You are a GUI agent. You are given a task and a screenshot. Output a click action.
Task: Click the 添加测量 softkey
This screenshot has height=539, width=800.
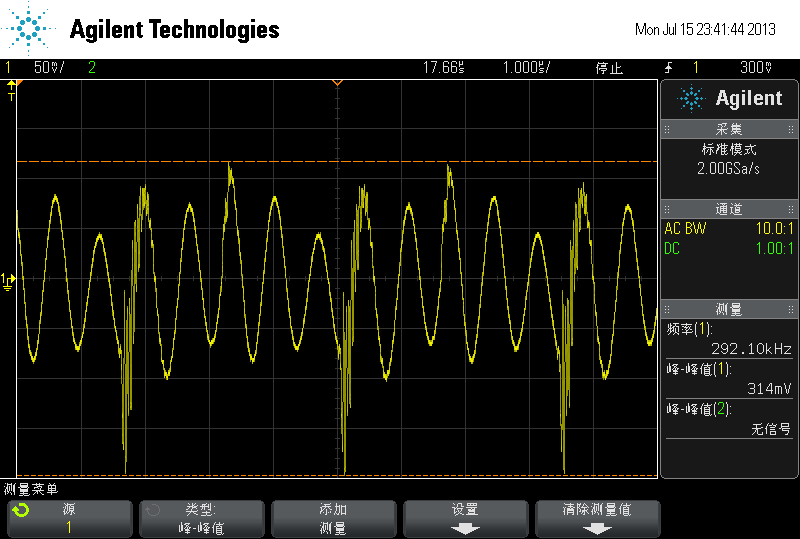[333, 519]
